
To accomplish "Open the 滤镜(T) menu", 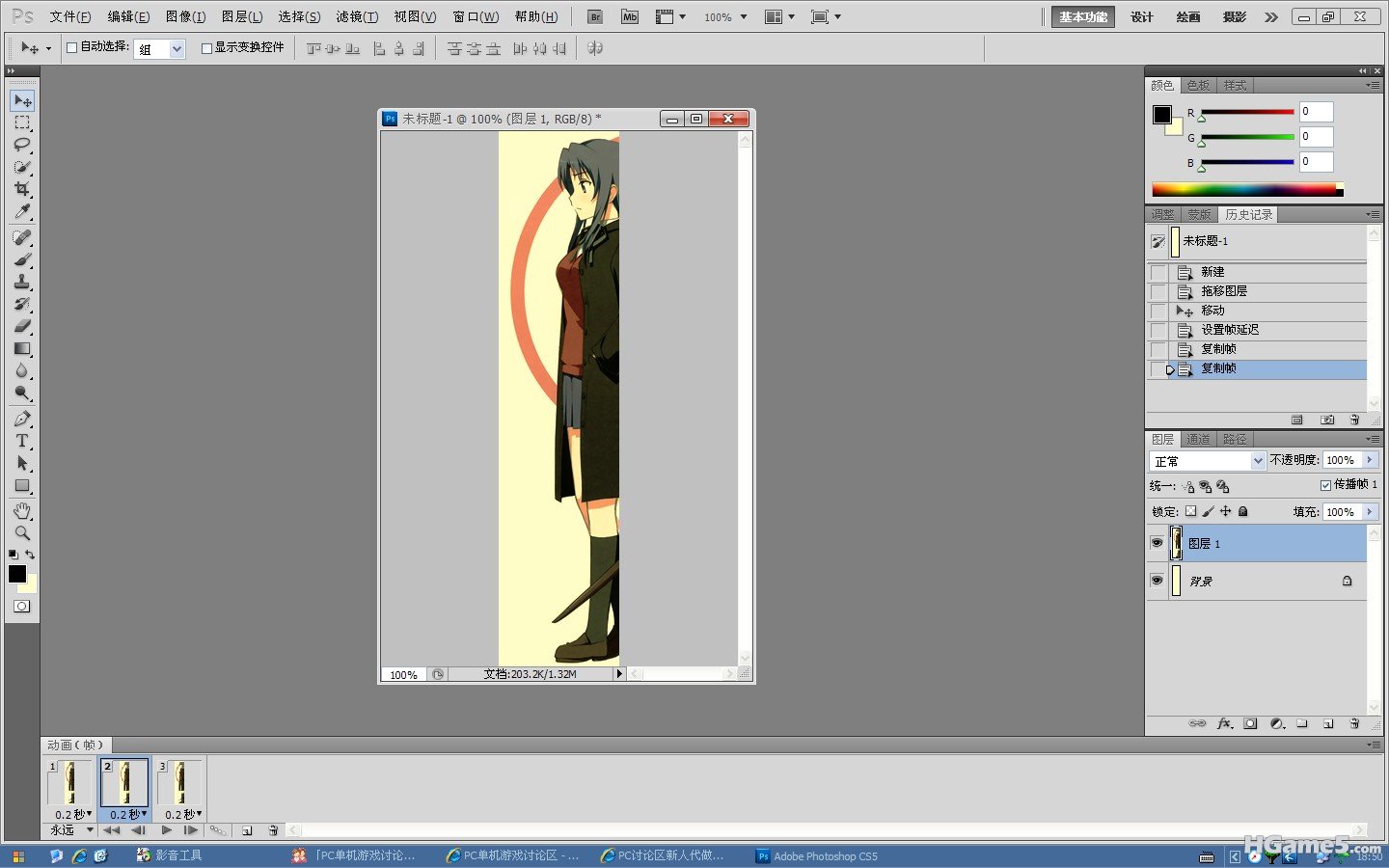I will pyautogui.click(x=357, y=16).
